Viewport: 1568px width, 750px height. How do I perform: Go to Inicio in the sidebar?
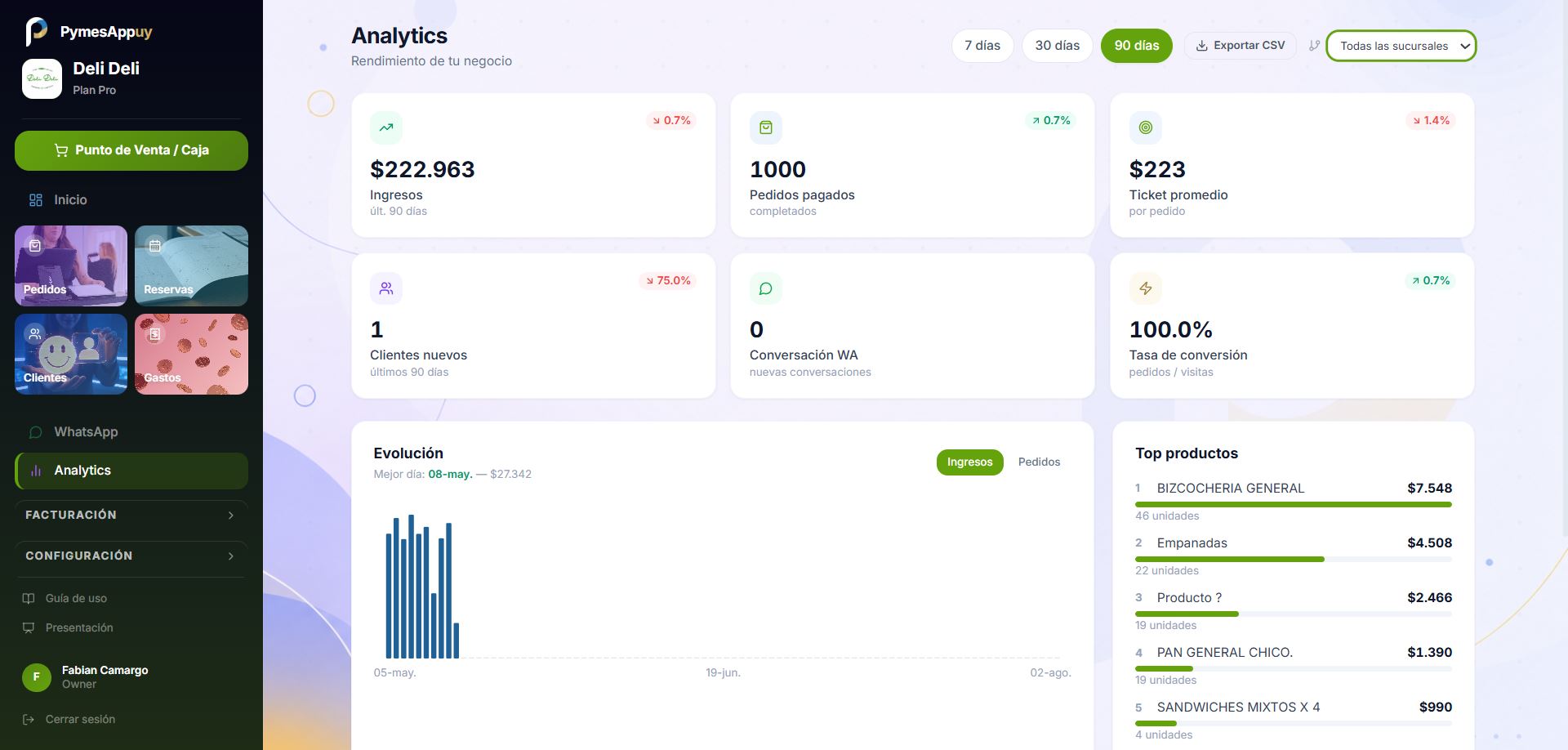pyautogui.click(x=131, y=200)
